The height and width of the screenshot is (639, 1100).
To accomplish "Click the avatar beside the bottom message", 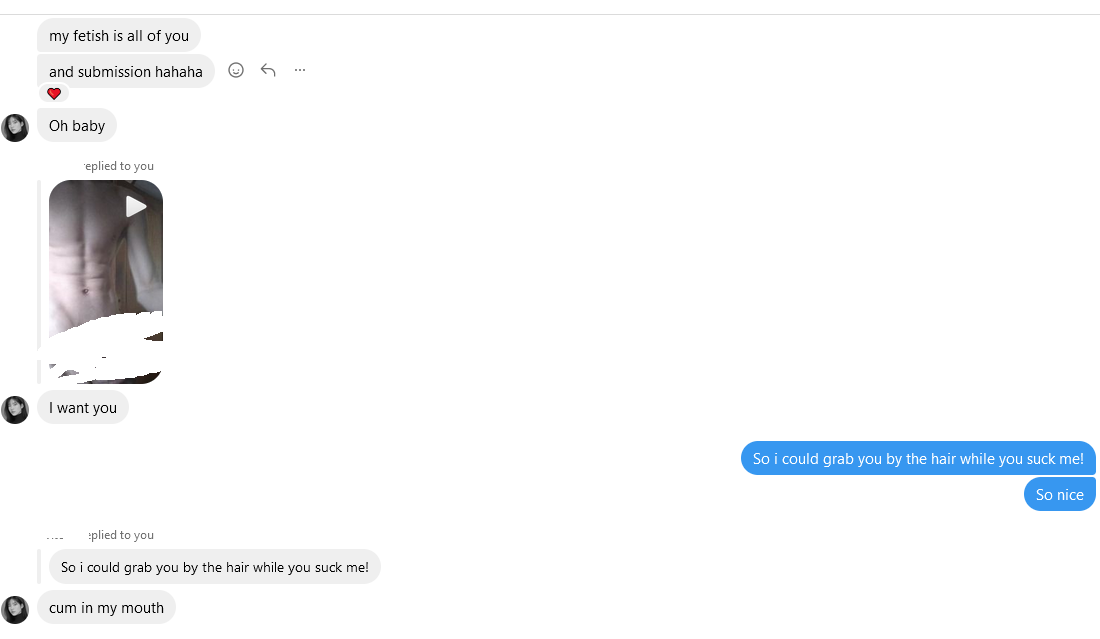I will [x=15, y=609].
